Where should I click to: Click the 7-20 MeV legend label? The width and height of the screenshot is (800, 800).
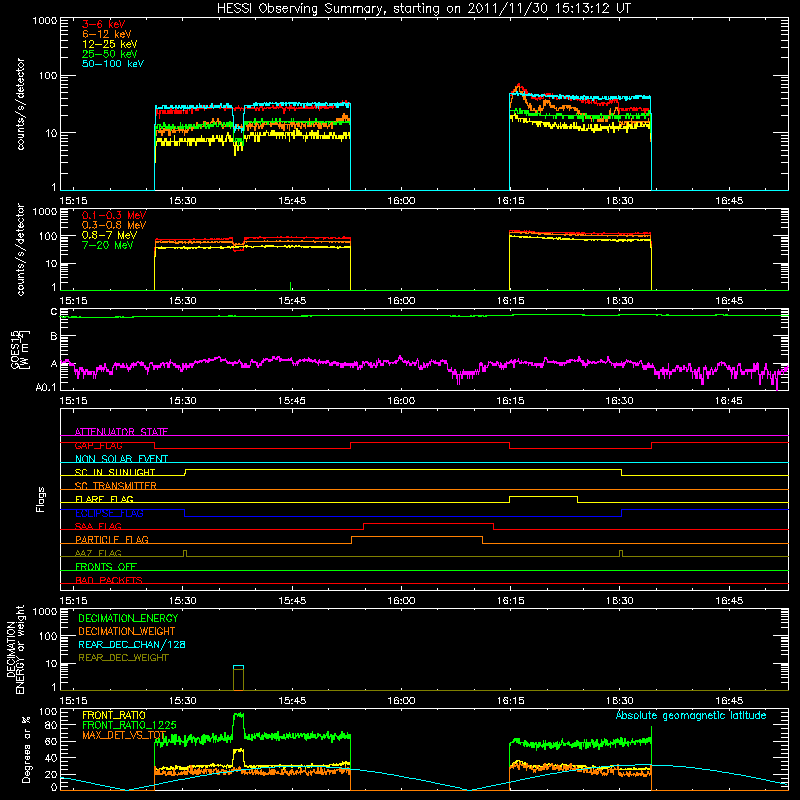click(108, 245)
